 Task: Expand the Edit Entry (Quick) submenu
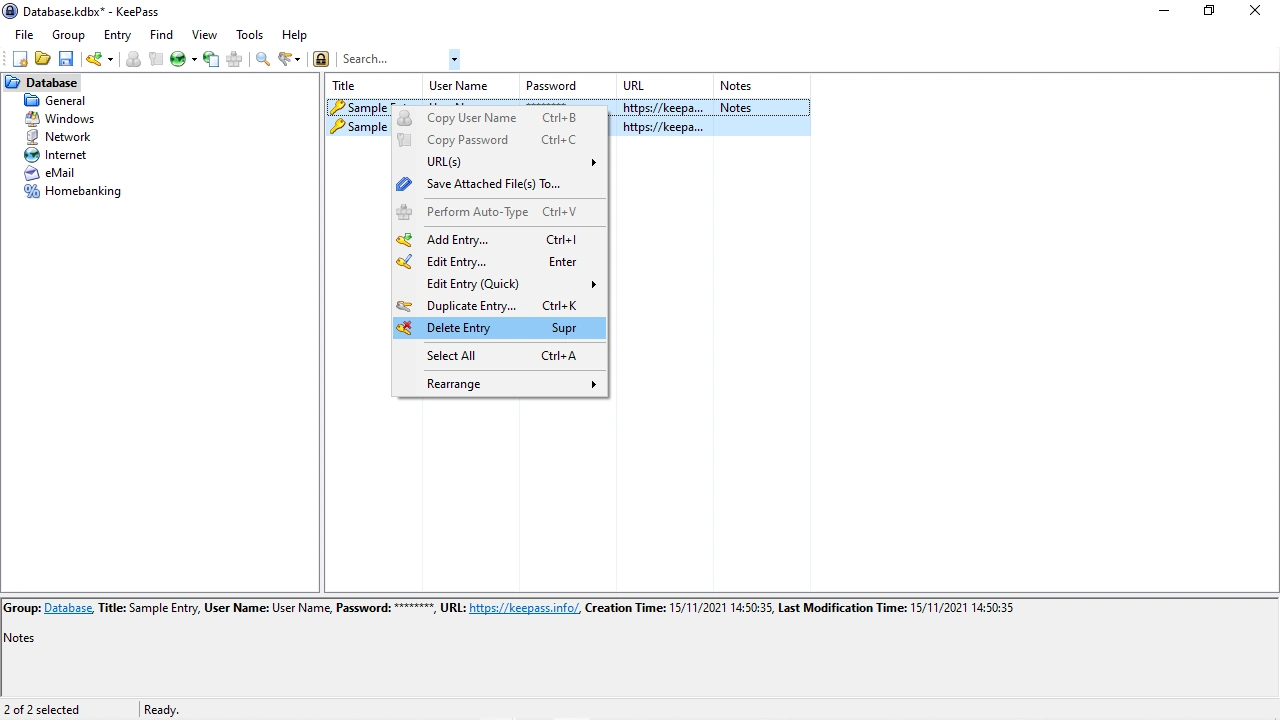tap(499, 284)
